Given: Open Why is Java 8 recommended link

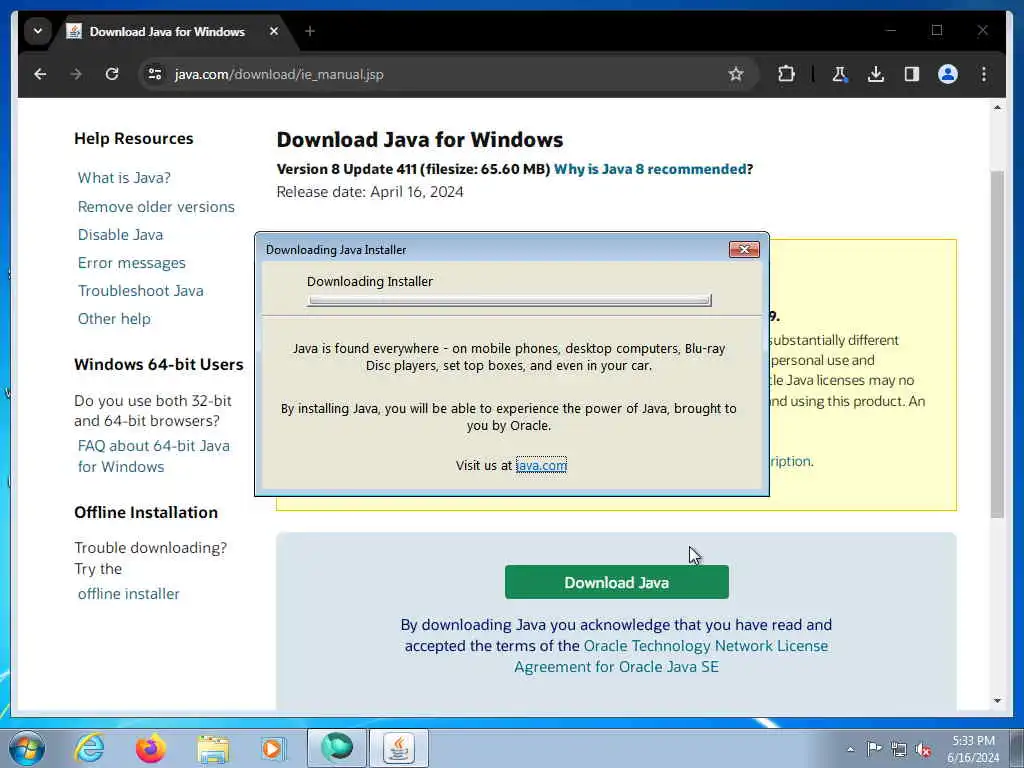Looking at the screenshot, I should click(650, 169).
